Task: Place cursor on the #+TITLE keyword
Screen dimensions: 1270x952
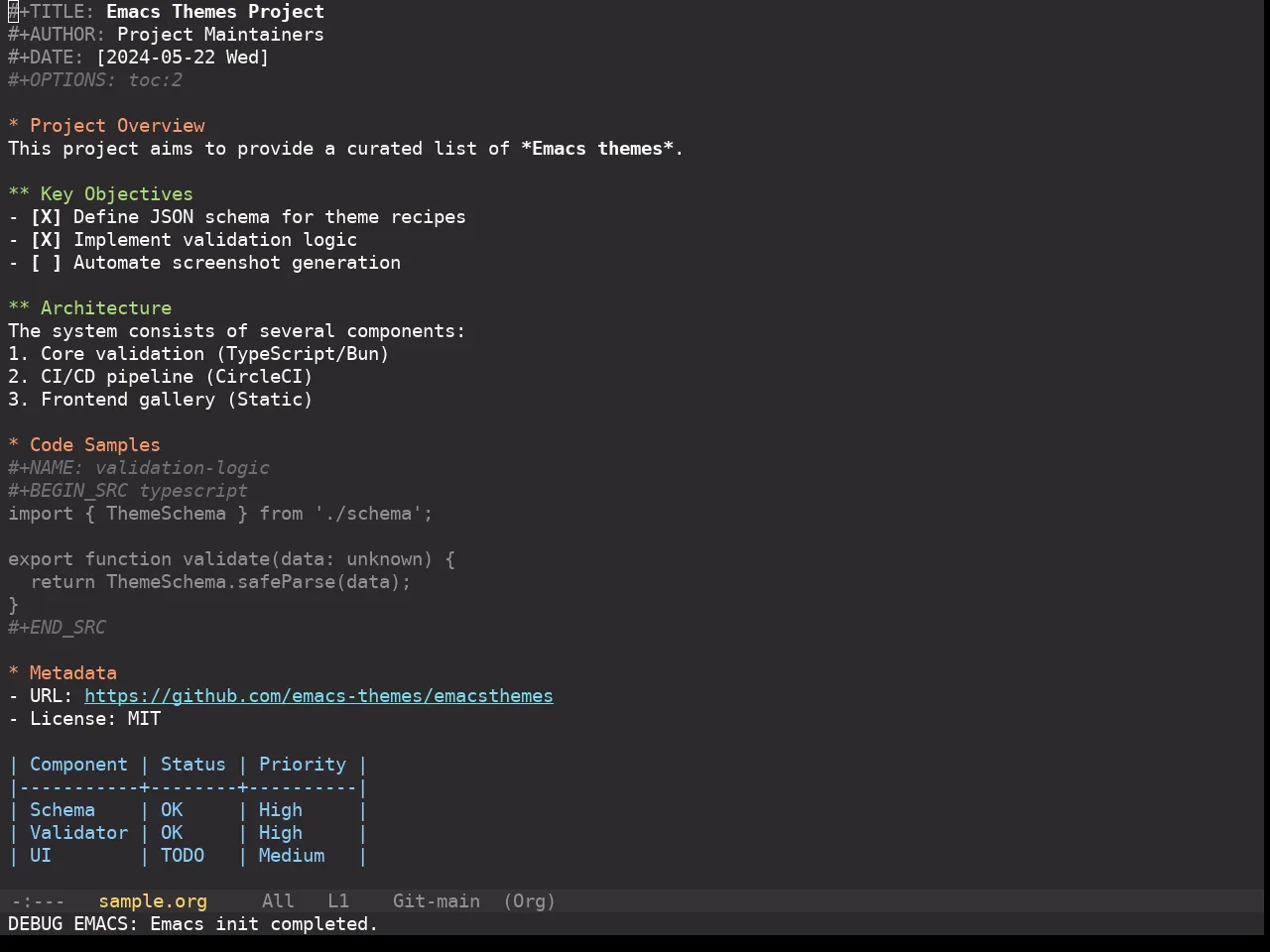Action: point(52,12)
